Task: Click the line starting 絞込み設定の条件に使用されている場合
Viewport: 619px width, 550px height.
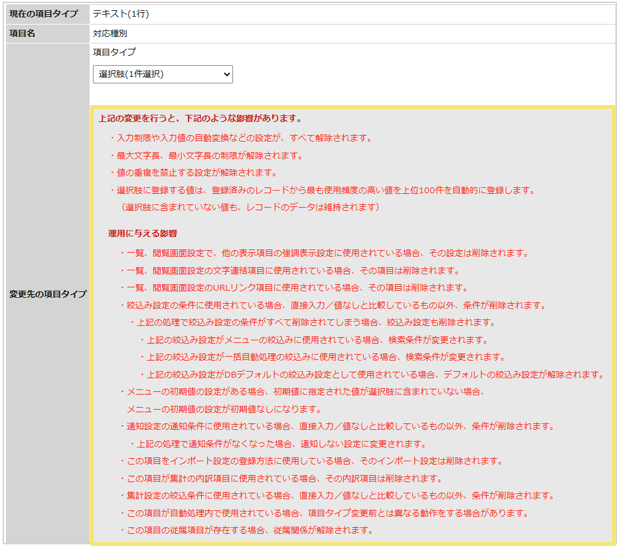Action: pos(333,305)
